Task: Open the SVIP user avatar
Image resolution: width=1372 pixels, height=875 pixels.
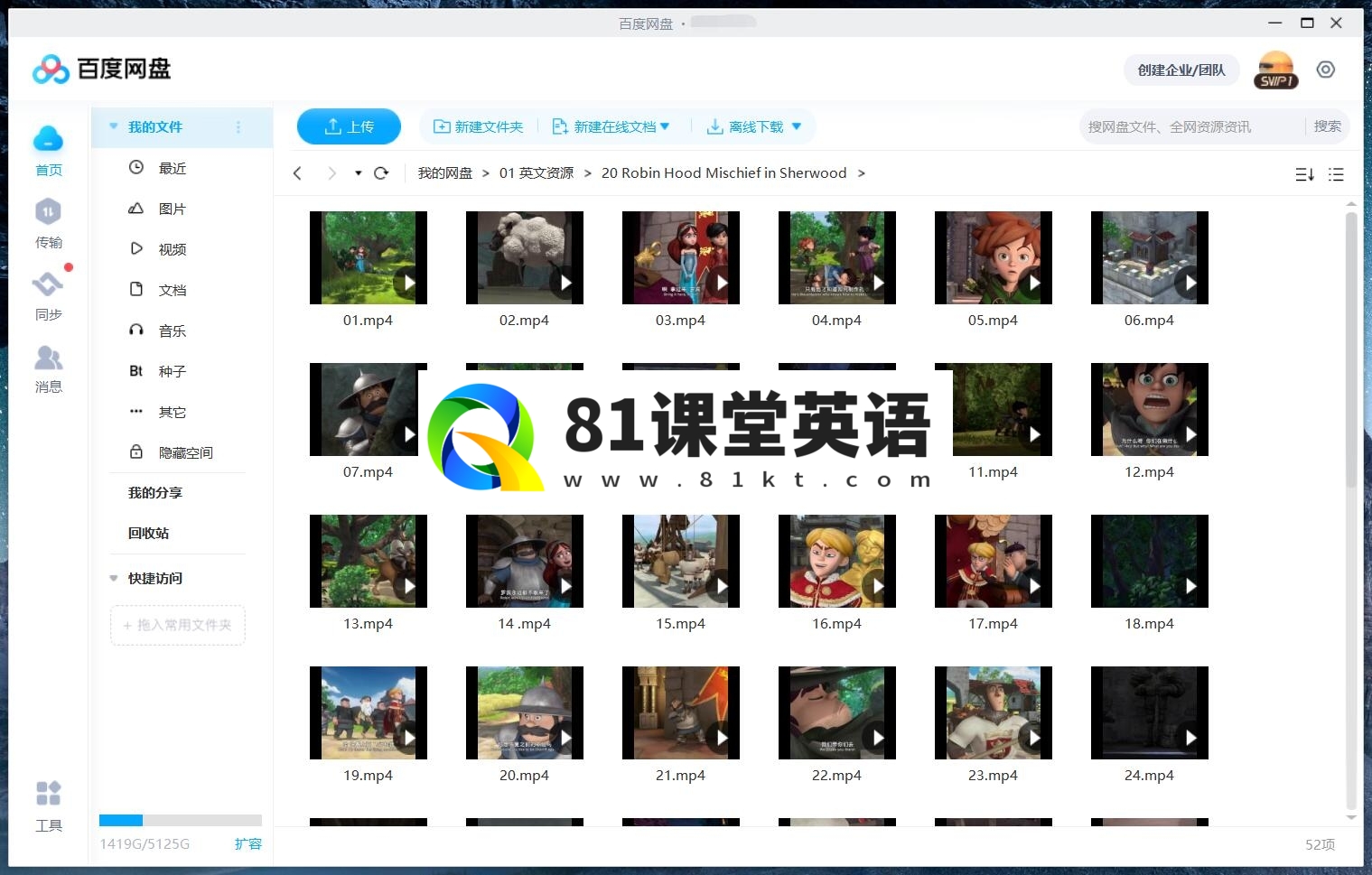Action: coord(1275,70)
